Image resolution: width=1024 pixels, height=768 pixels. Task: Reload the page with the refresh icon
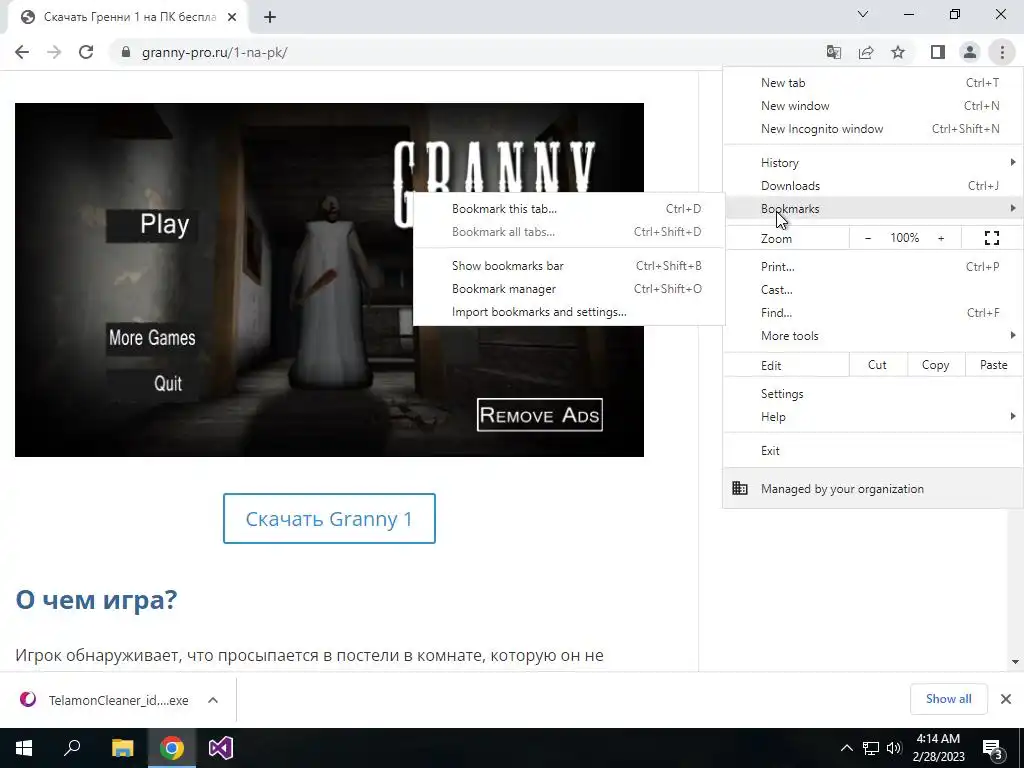coord(86,52)
